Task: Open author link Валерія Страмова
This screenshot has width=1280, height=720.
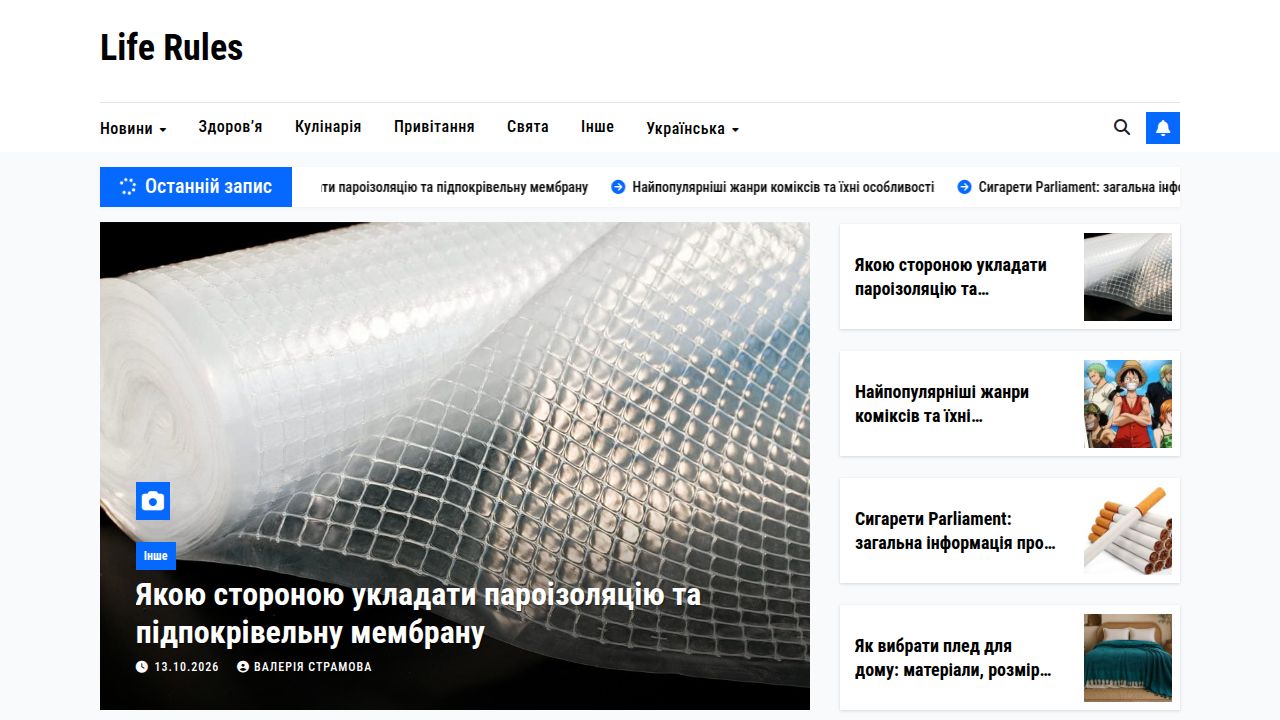Action: point(313,667)
